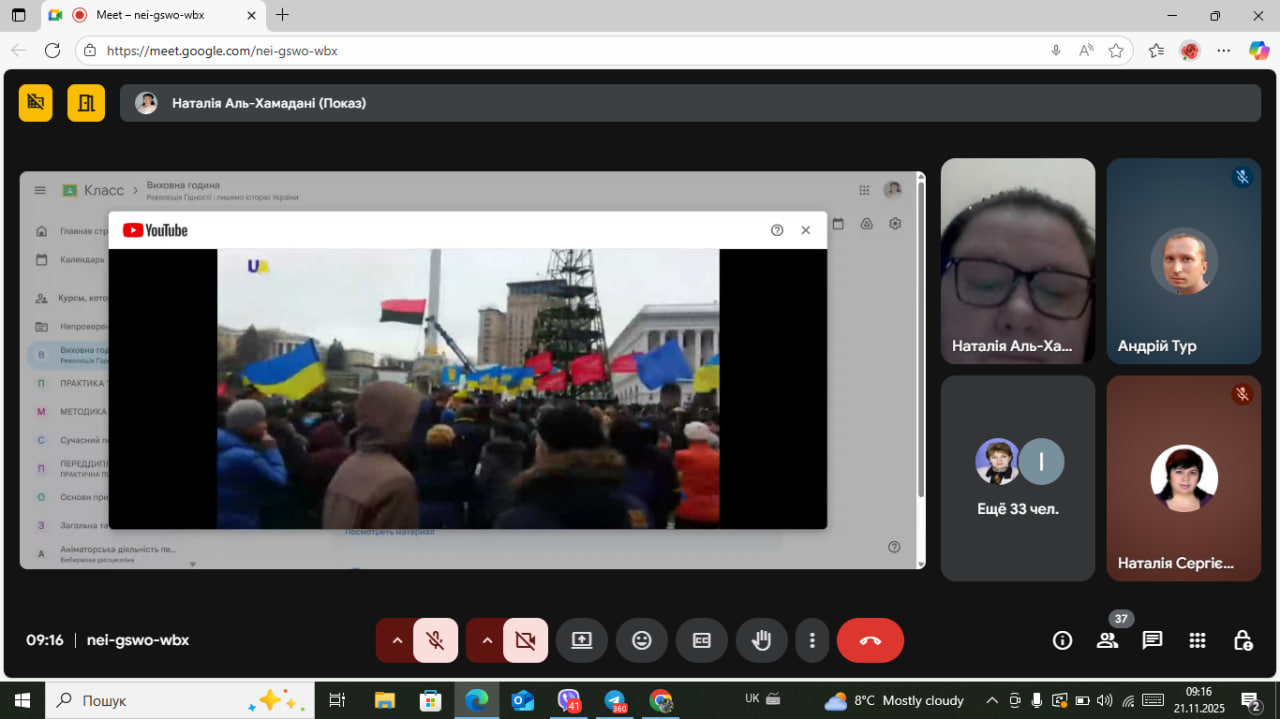This screenshot has height=719, width=1280.
Task: Show the participants list panel
Action: [1107, 640]
